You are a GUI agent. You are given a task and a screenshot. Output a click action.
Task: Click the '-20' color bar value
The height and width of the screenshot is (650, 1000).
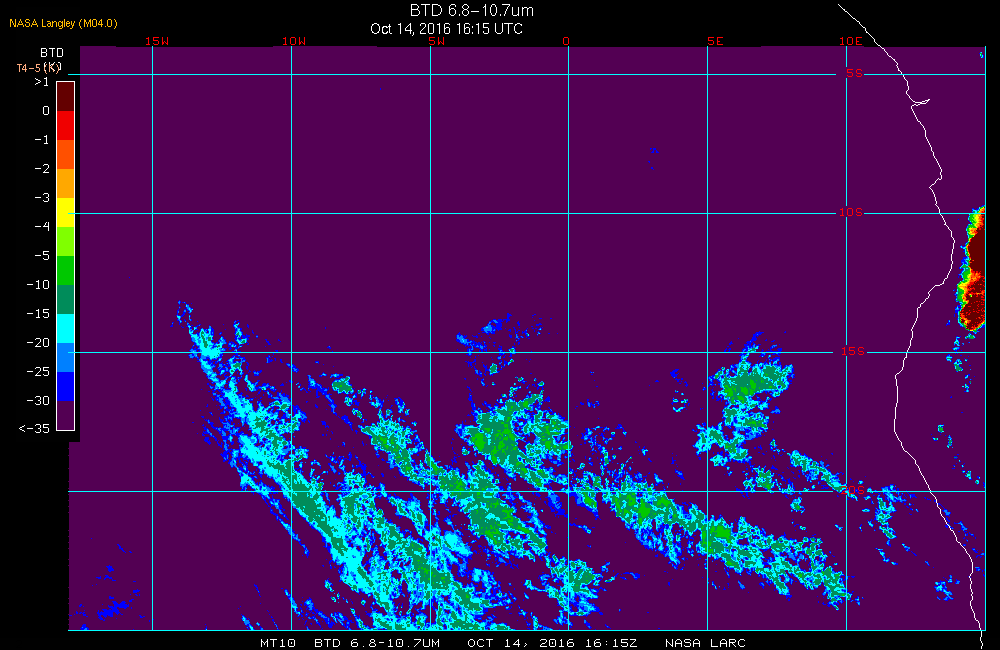38,343
